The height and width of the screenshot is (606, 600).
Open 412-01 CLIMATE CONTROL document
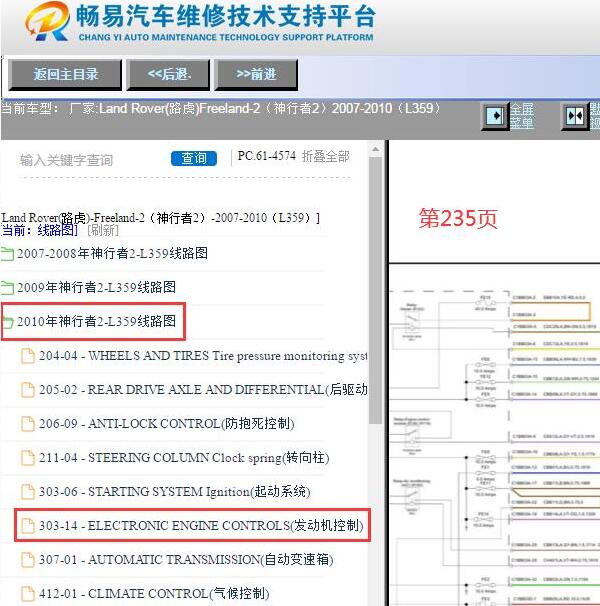154,594
